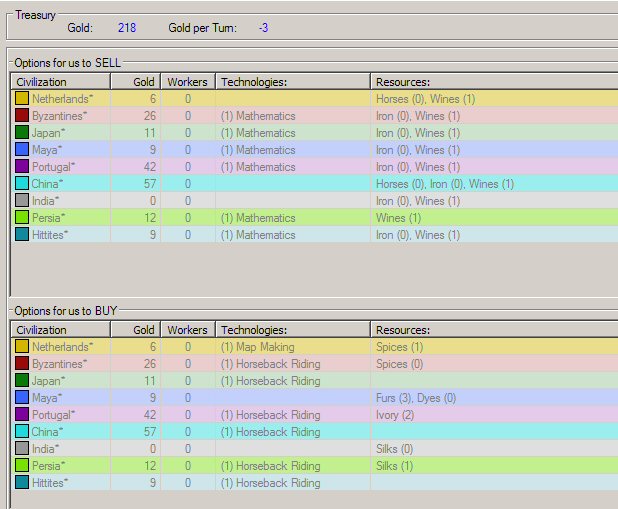Screen dimensions: 618x509
Task: Click China gold value 57 in BUY table
Action: [x=150, y=431]
